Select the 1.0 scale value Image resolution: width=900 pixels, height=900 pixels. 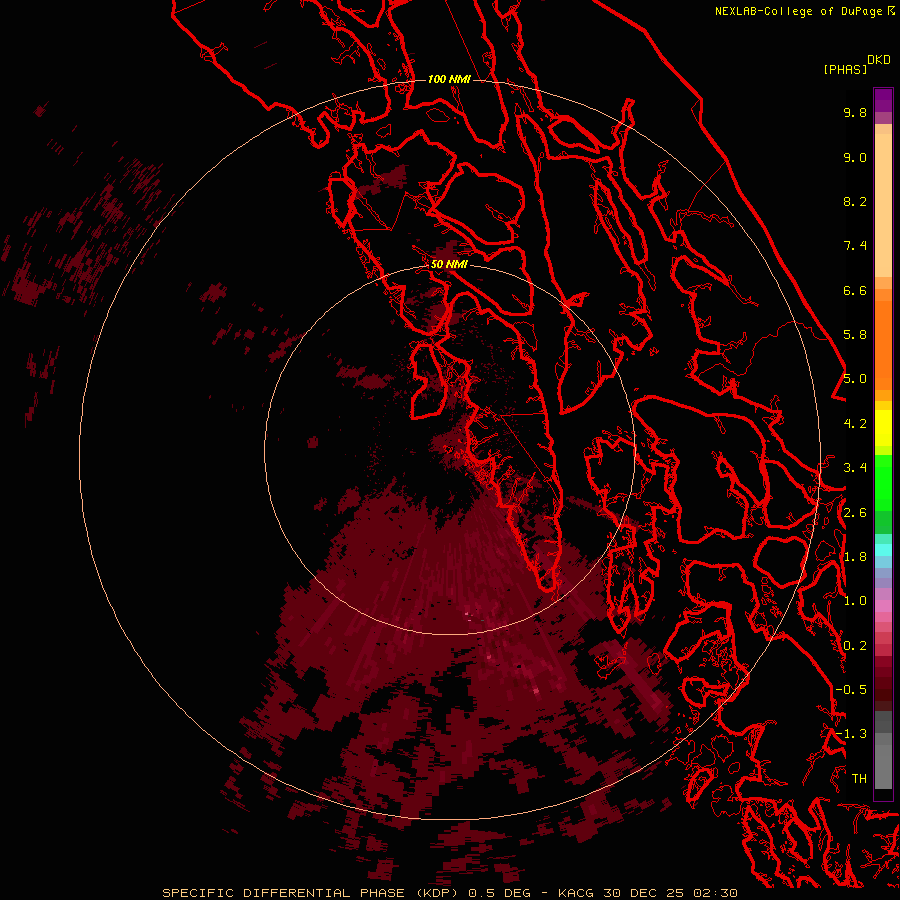tap(855, 601)
